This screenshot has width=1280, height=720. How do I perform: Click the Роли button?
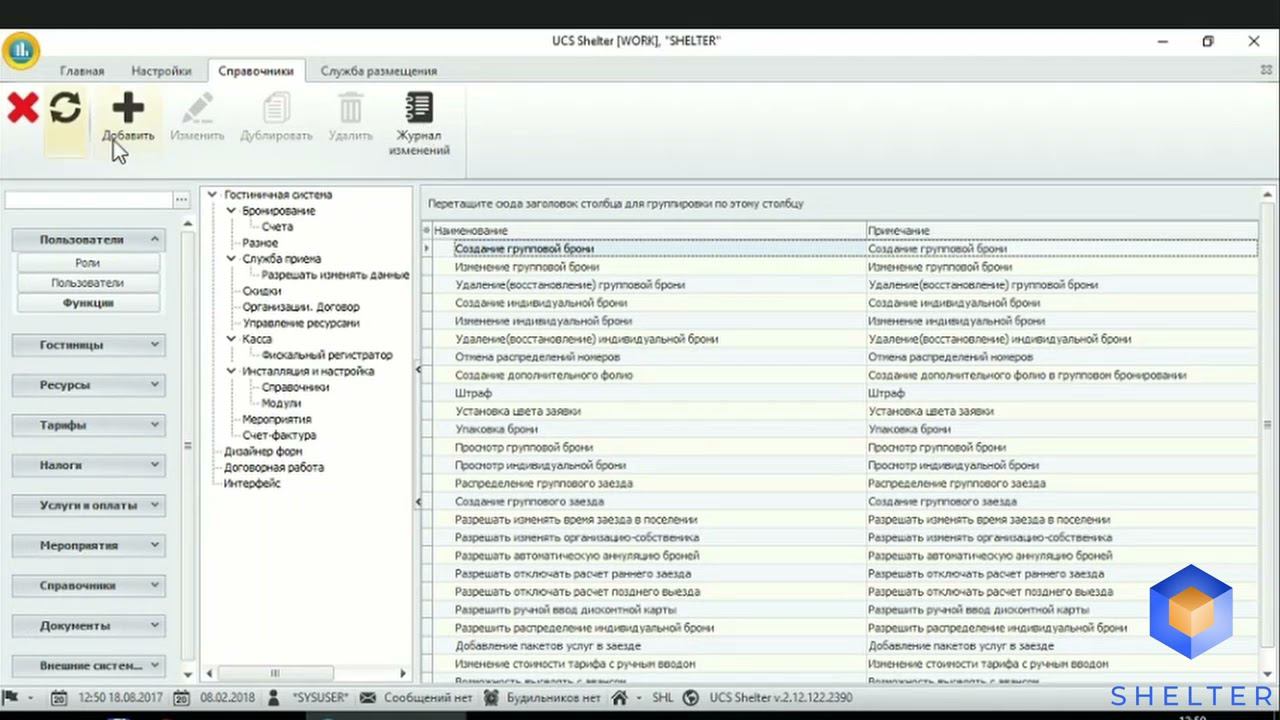click(88, 263)
